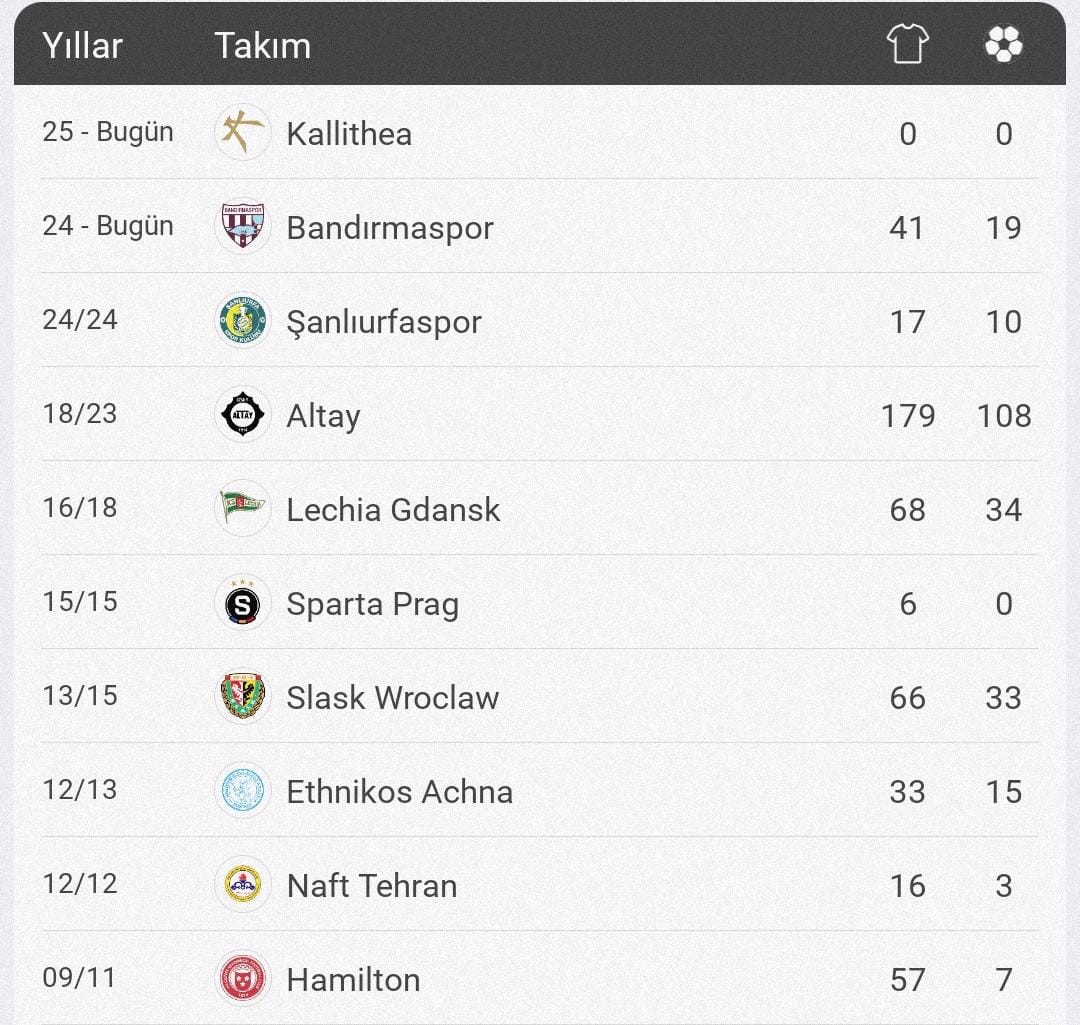Click the Slask Wroclaw crest
The height and width of the screenshot is (1025, 1080).
point(242,696)
